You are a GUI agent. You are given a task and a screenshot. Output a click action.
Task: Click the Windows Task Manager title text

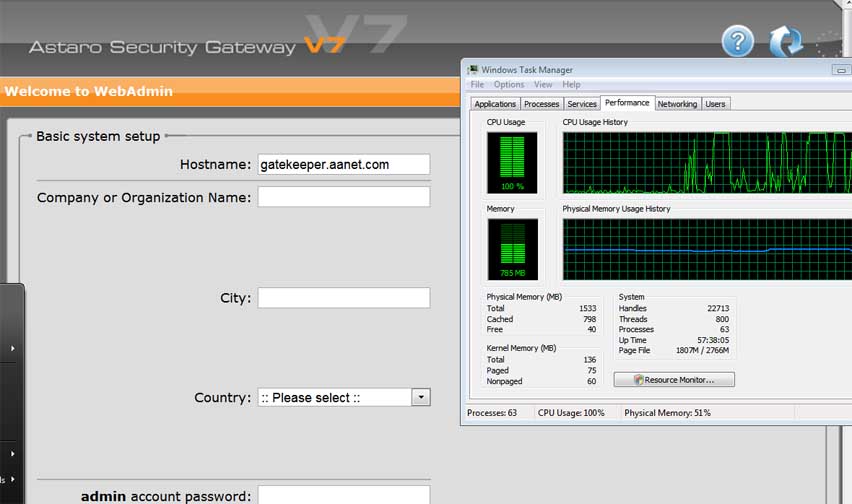527,70
